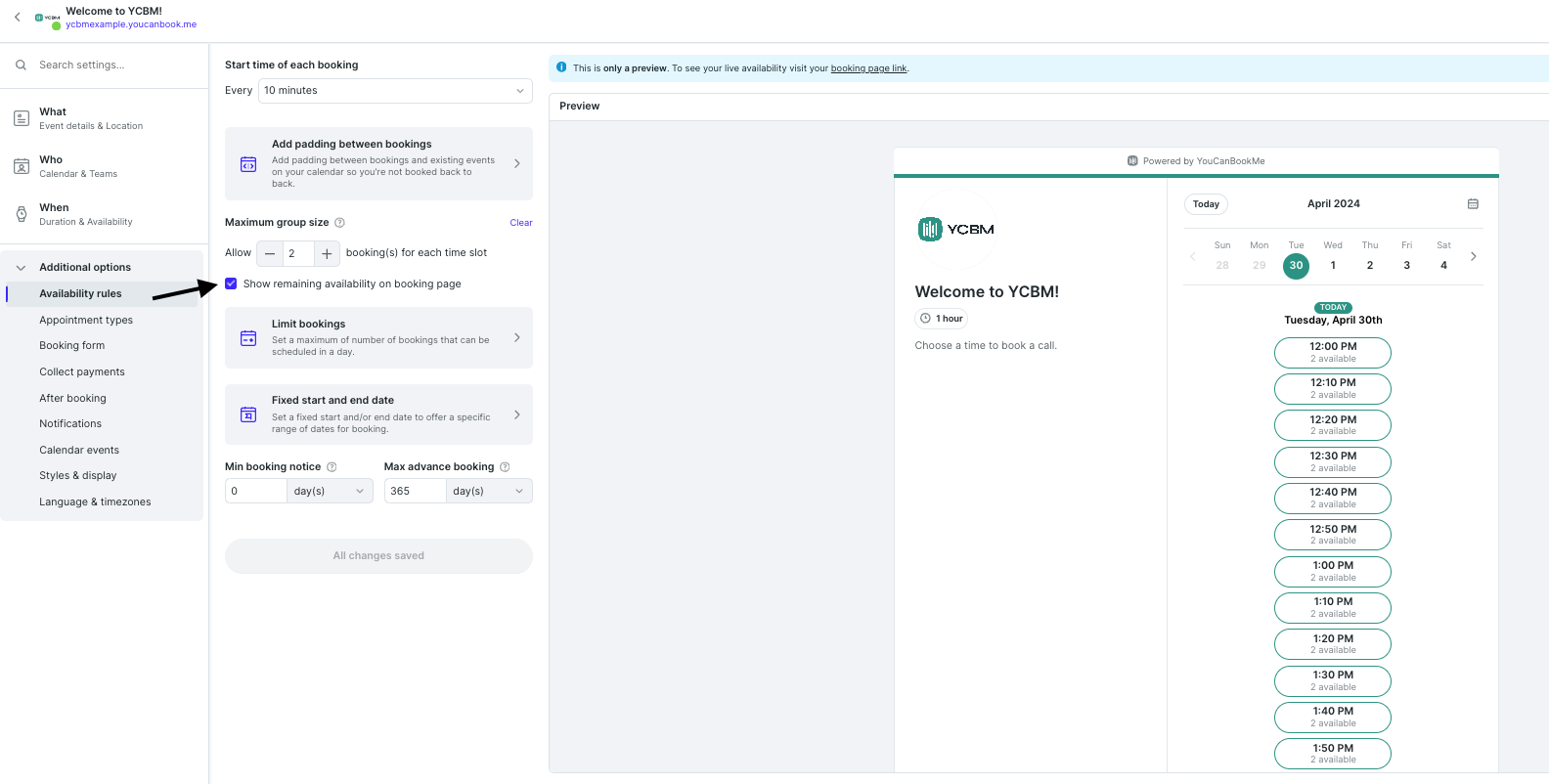Open the start time interval dropdown

point(395,91)
